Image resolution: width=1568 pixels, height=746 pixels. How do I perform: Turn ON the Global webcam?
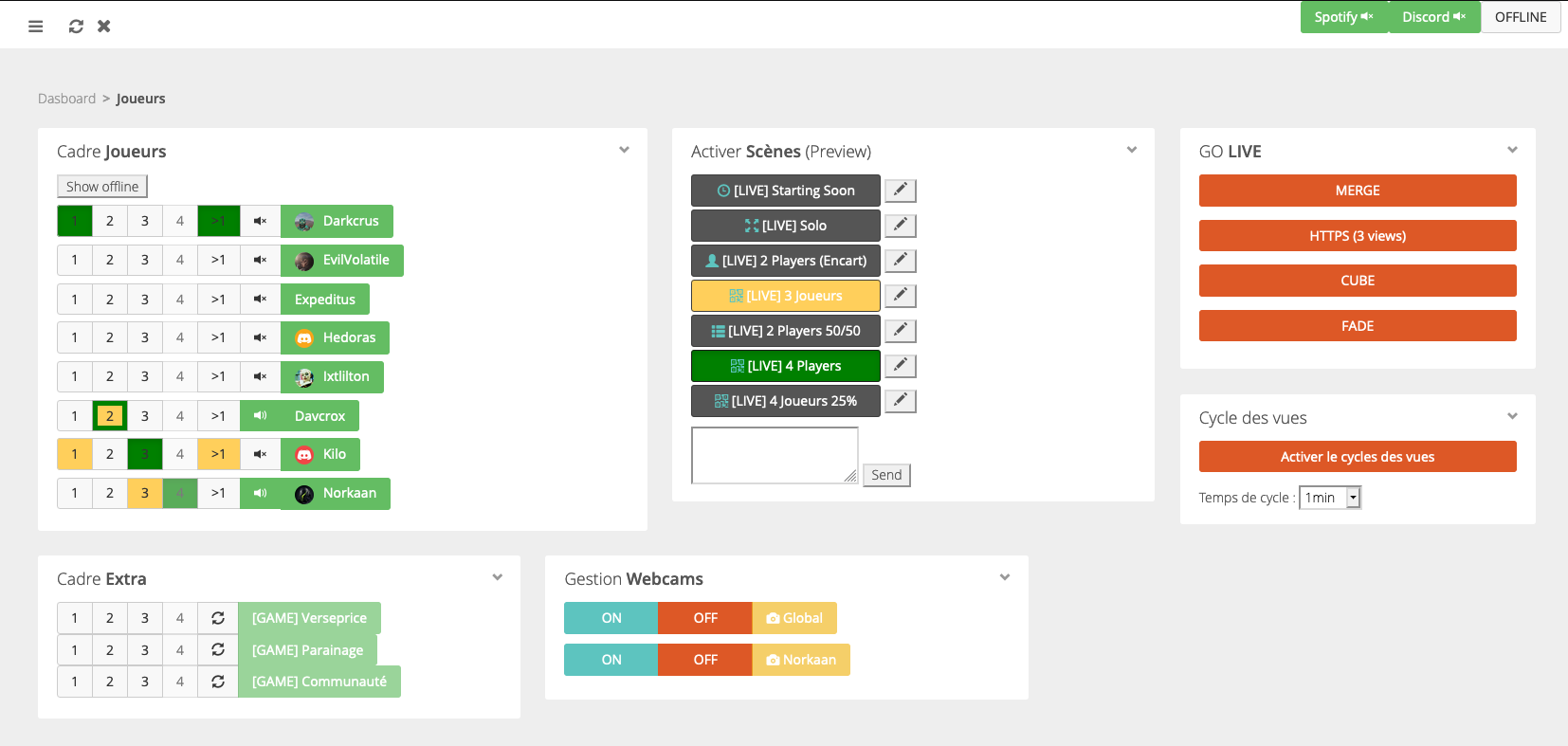click(611, 618)
